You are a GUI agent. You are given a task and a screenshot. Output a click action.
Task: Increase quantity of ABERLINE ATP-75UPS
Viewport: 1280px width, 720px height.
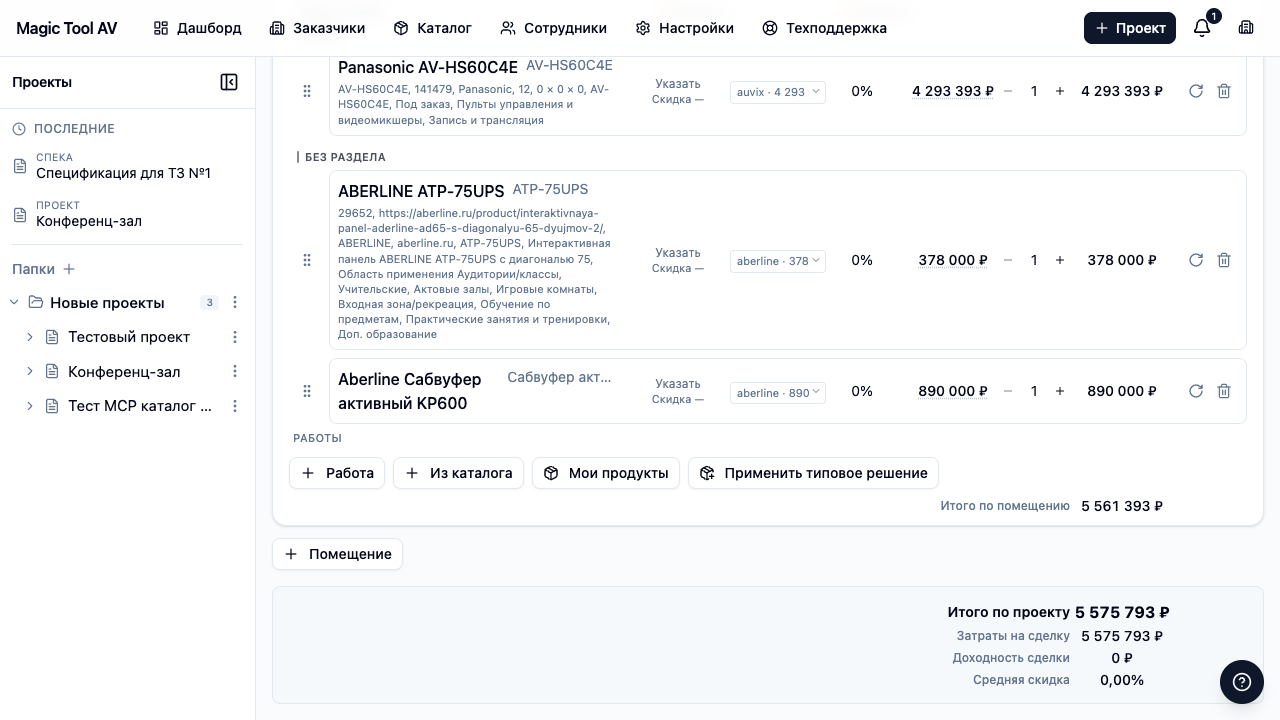click(1060, 260)
